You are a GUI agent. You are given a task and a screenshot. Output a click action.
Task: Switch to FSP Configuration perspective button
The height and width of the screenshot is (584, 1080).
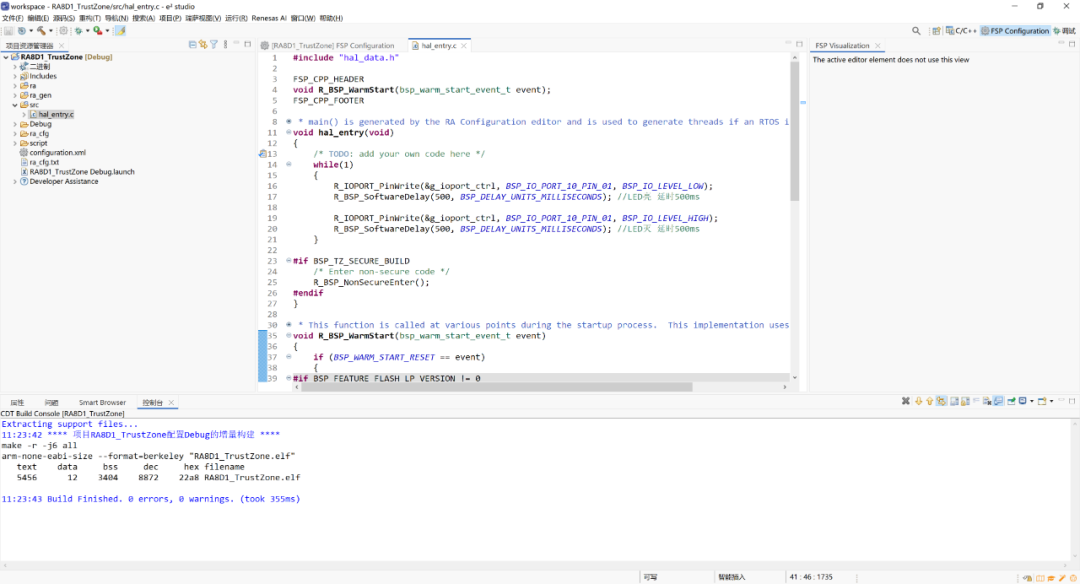point(1015,30)
